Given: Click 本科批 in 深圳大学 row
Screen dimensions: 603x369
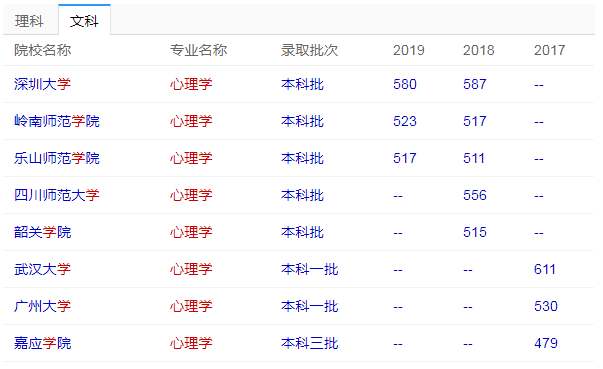Looking at the screenshot, I should coord(302,84).
